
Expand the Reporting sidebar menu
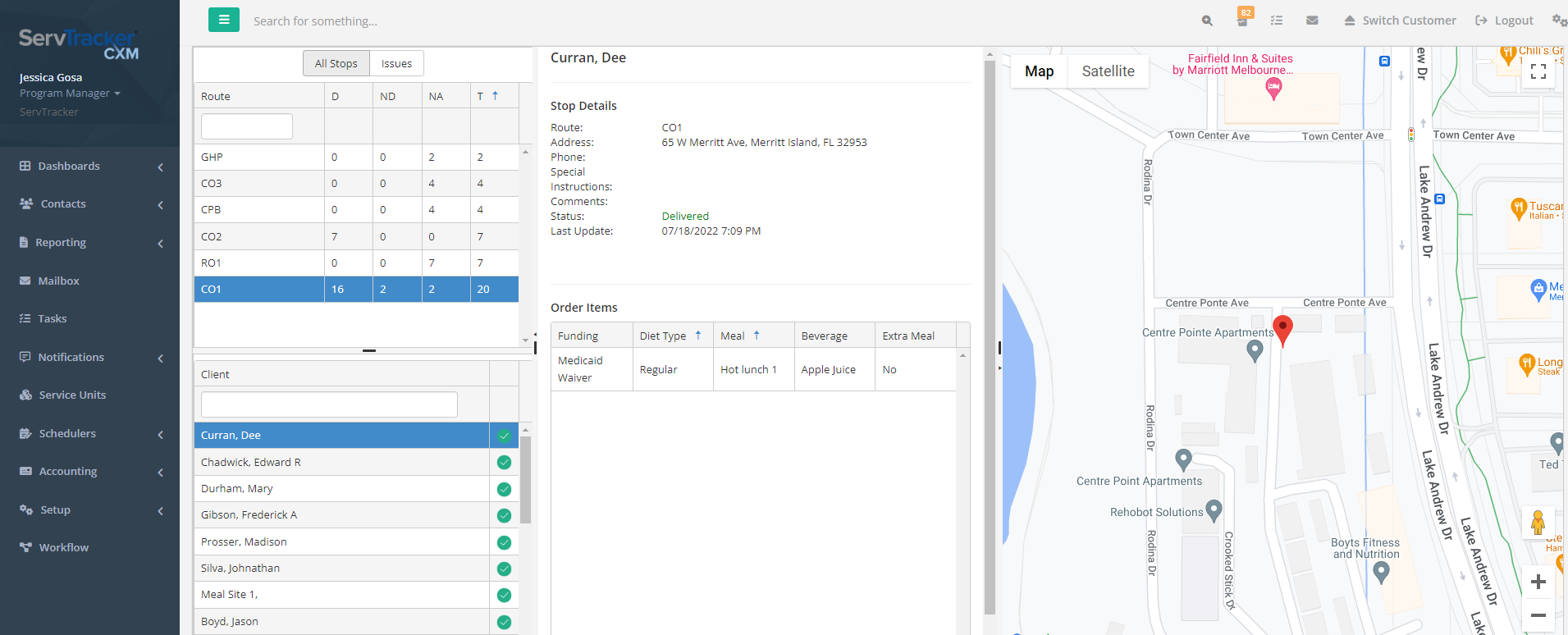point(89,242)
